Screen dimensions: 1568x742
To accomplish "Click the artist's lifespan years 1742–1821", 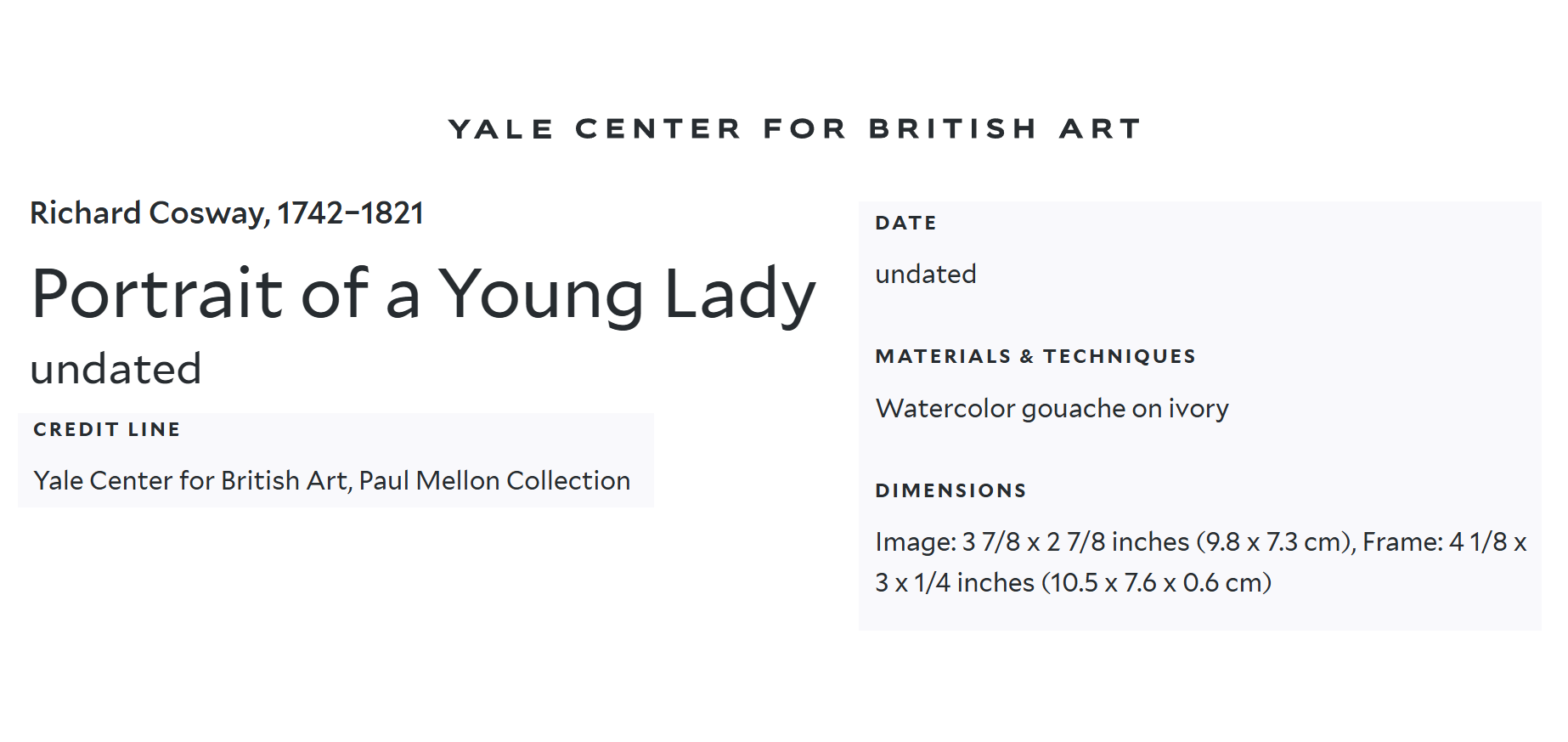I will [351, 213].
